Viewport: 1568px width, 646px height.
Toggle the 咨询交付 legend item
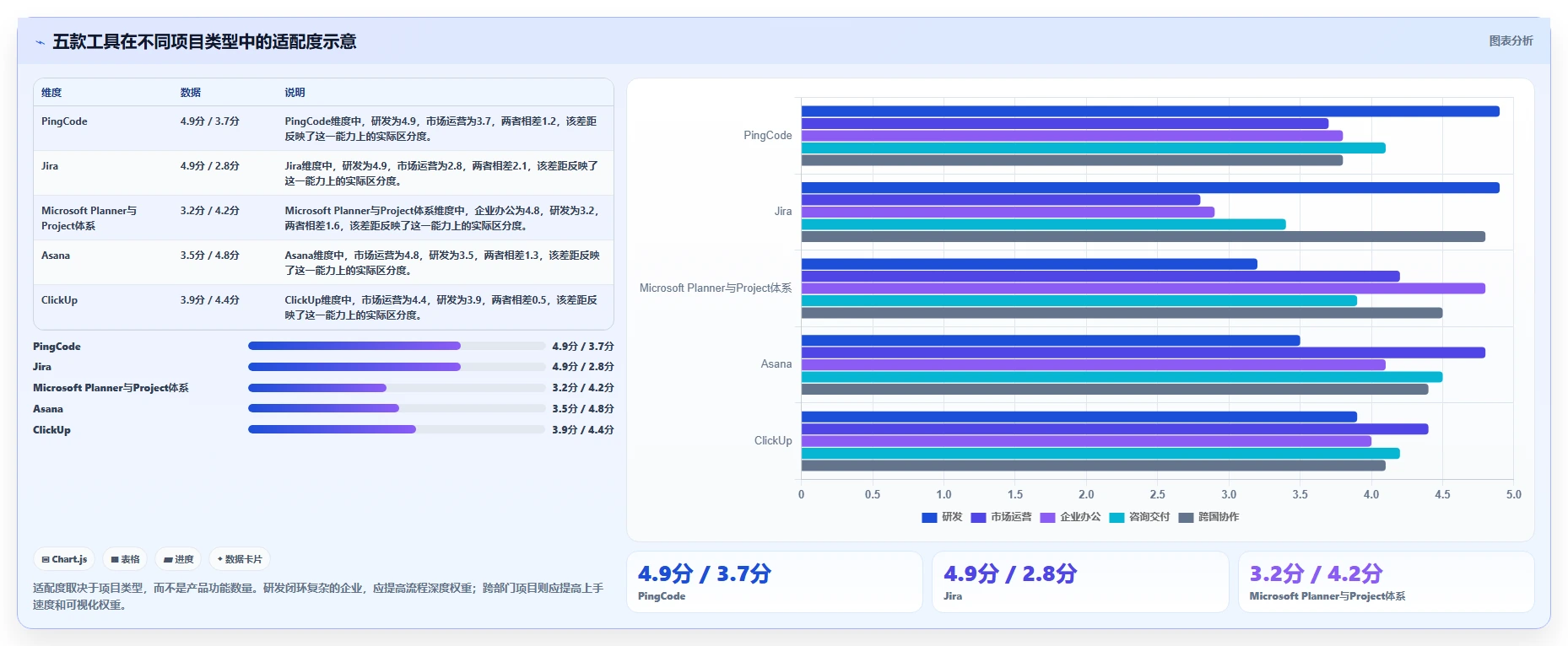click(x=1139, y=517)
